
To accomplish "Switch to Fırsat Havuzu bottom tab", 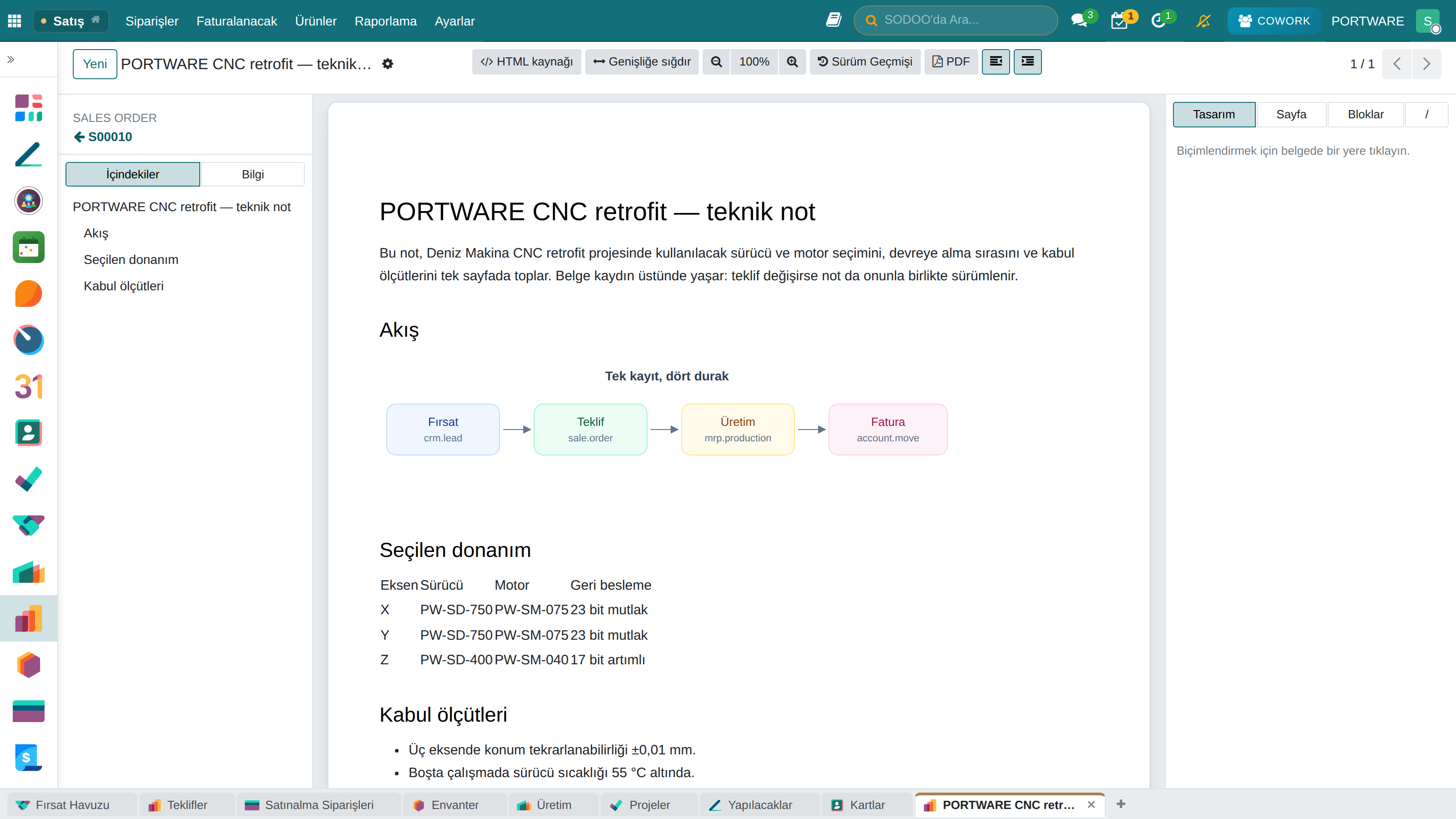I will point(71,805).
